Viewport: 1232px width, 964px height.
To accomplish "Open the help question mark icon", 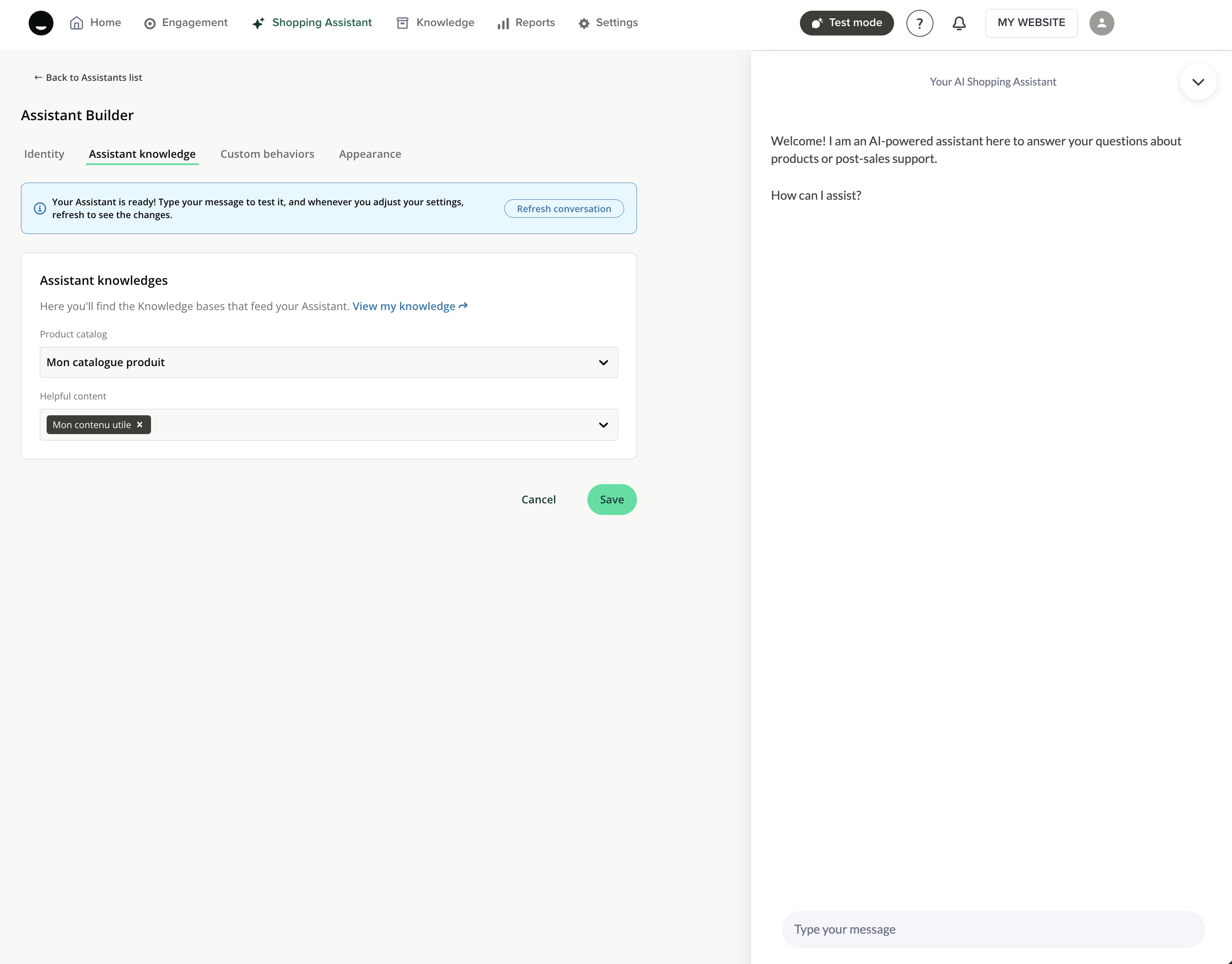I will click(x=919, y=23).
